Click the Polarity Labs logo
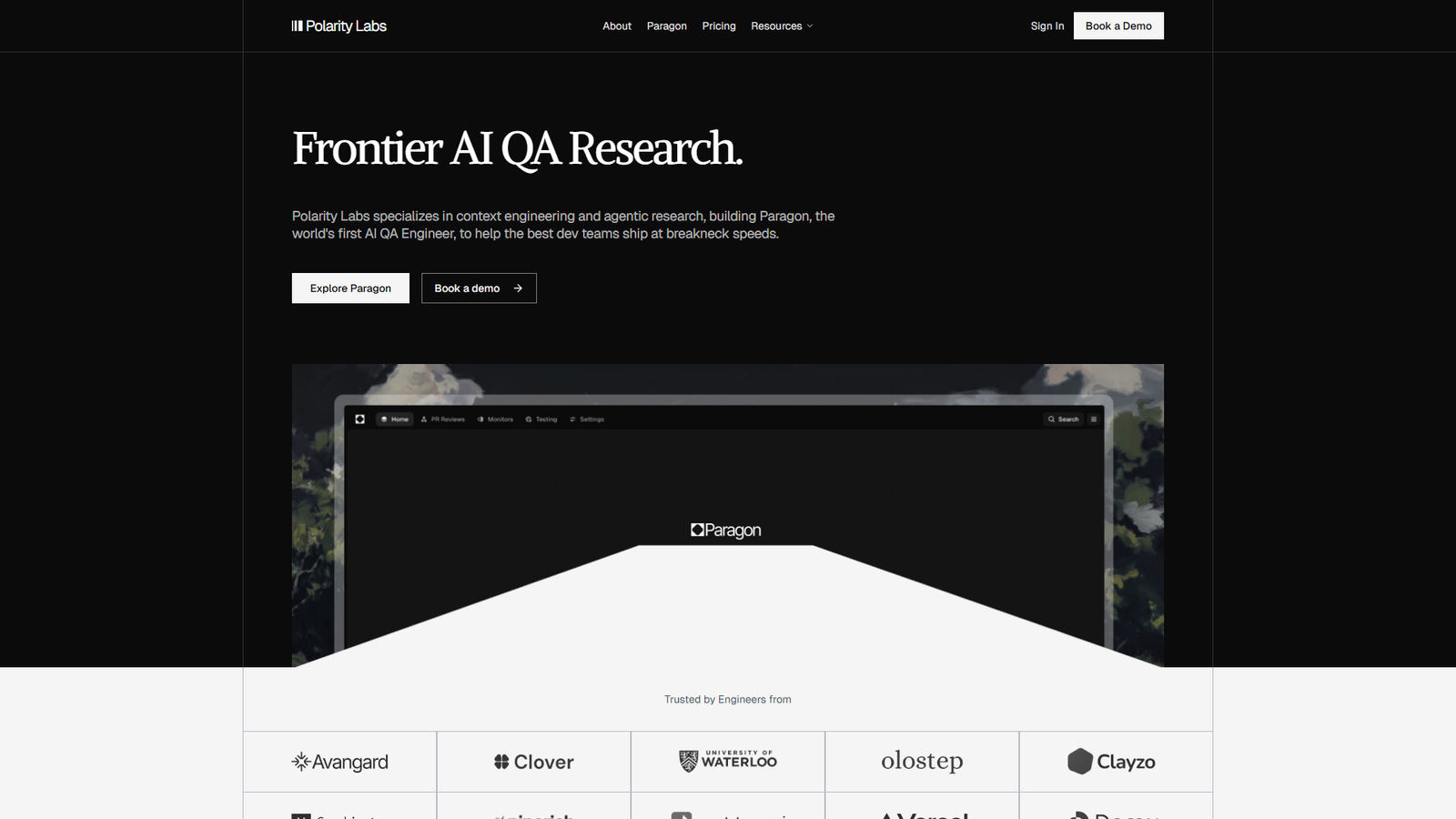This screenshot has width=1456, height=819. tap(339, 26)
